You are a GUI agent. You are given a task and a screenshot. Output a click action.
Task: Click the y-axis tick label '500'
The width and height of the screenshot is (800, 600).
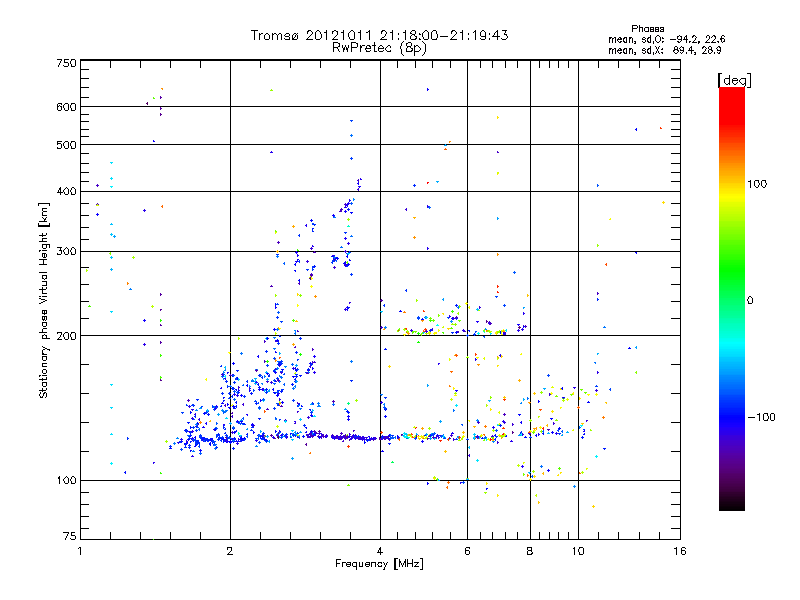click(66, 145)
